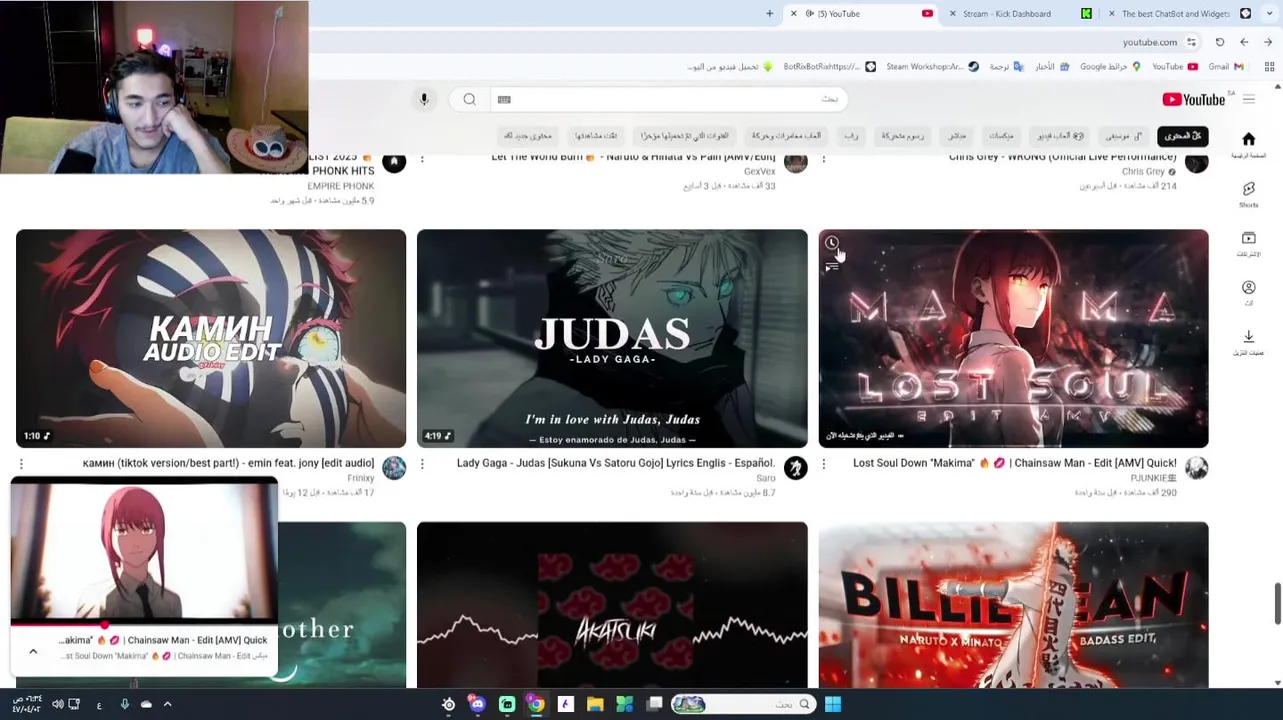Open Saro channel avatar
The height and width of the screenshot is (720, 1283).
point(795,468)
